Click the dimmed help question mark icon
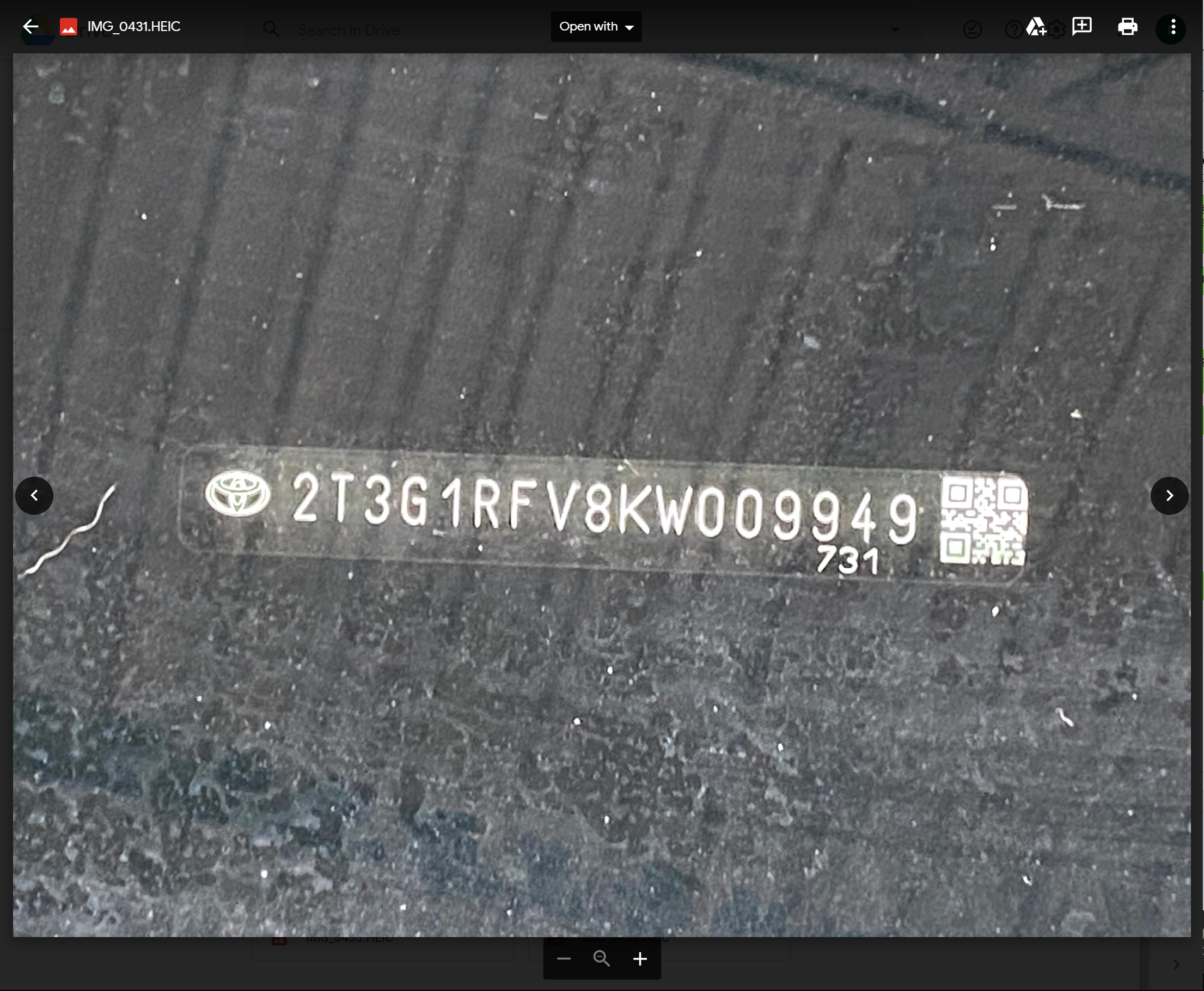The image size is (1204, 991). (x=1013, y=29)
